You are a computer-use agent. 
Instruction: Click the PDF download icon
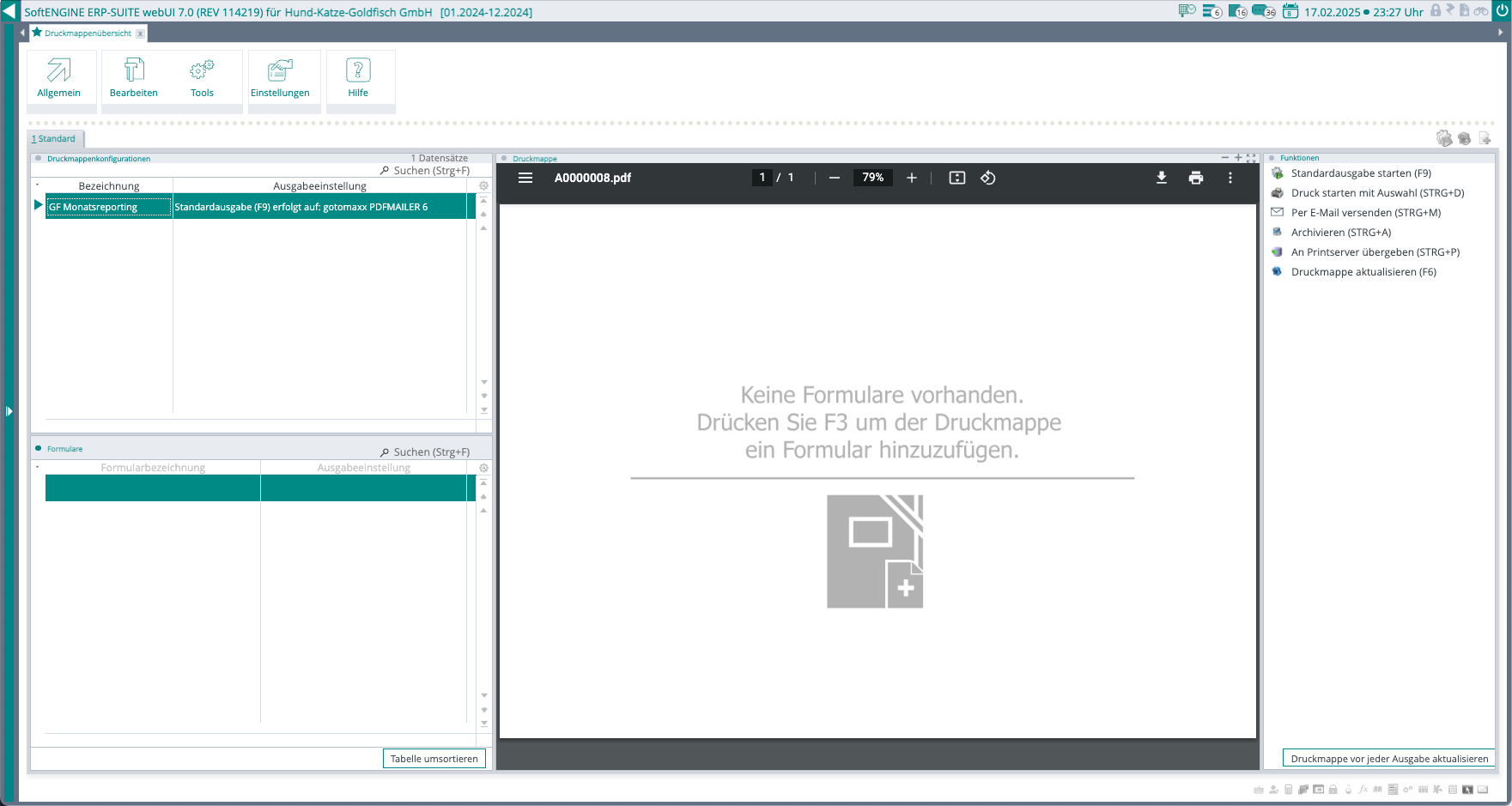pos(1161,178)
